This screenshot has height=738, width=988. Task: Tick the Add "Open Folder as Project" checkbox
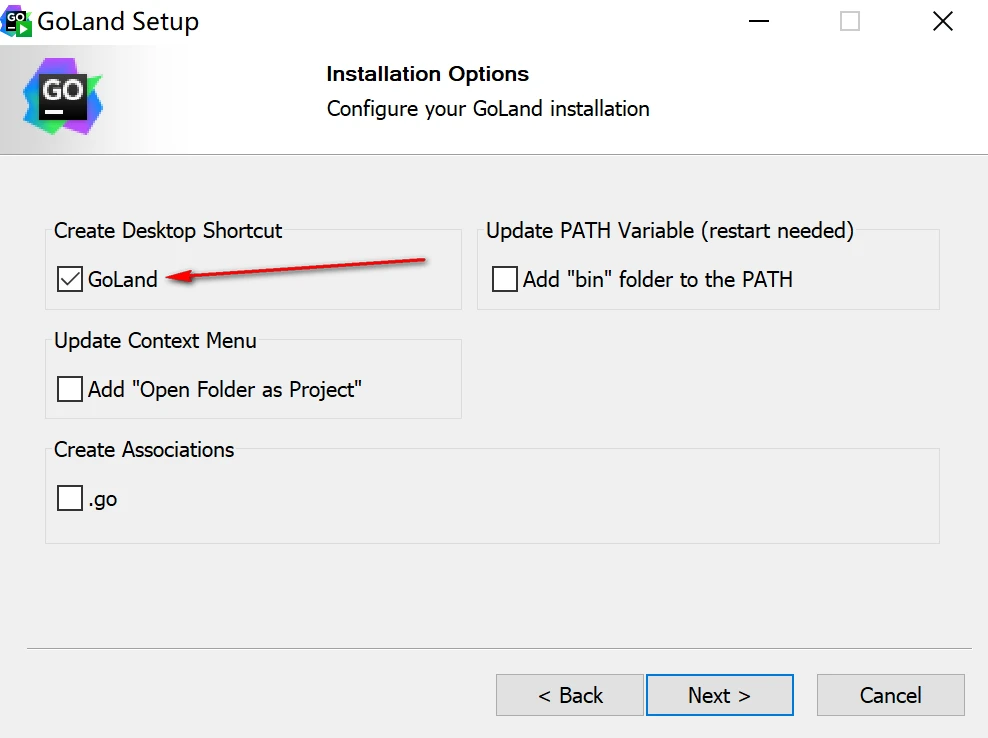tap(69, 389)
